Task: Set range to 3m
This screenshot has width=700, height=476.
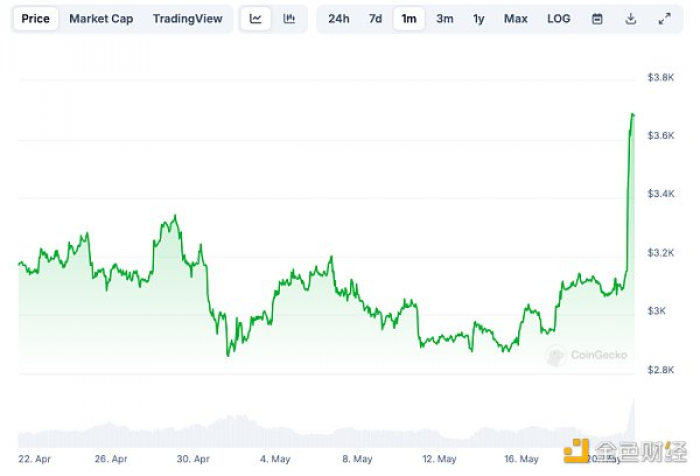Action: point(445,19)
